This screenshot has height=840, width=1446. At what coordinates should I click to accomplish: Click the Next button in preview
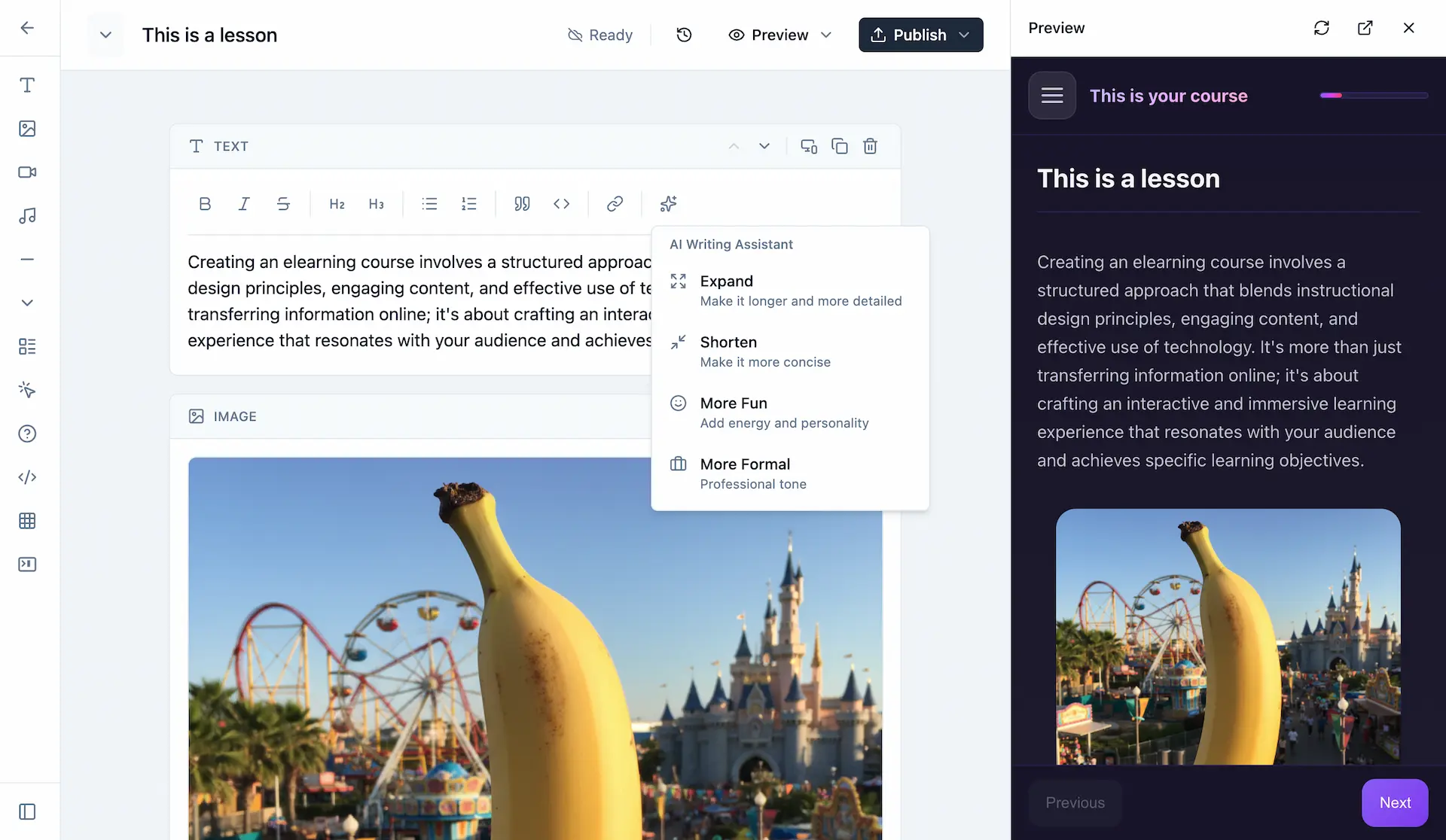coord(1394,802)
